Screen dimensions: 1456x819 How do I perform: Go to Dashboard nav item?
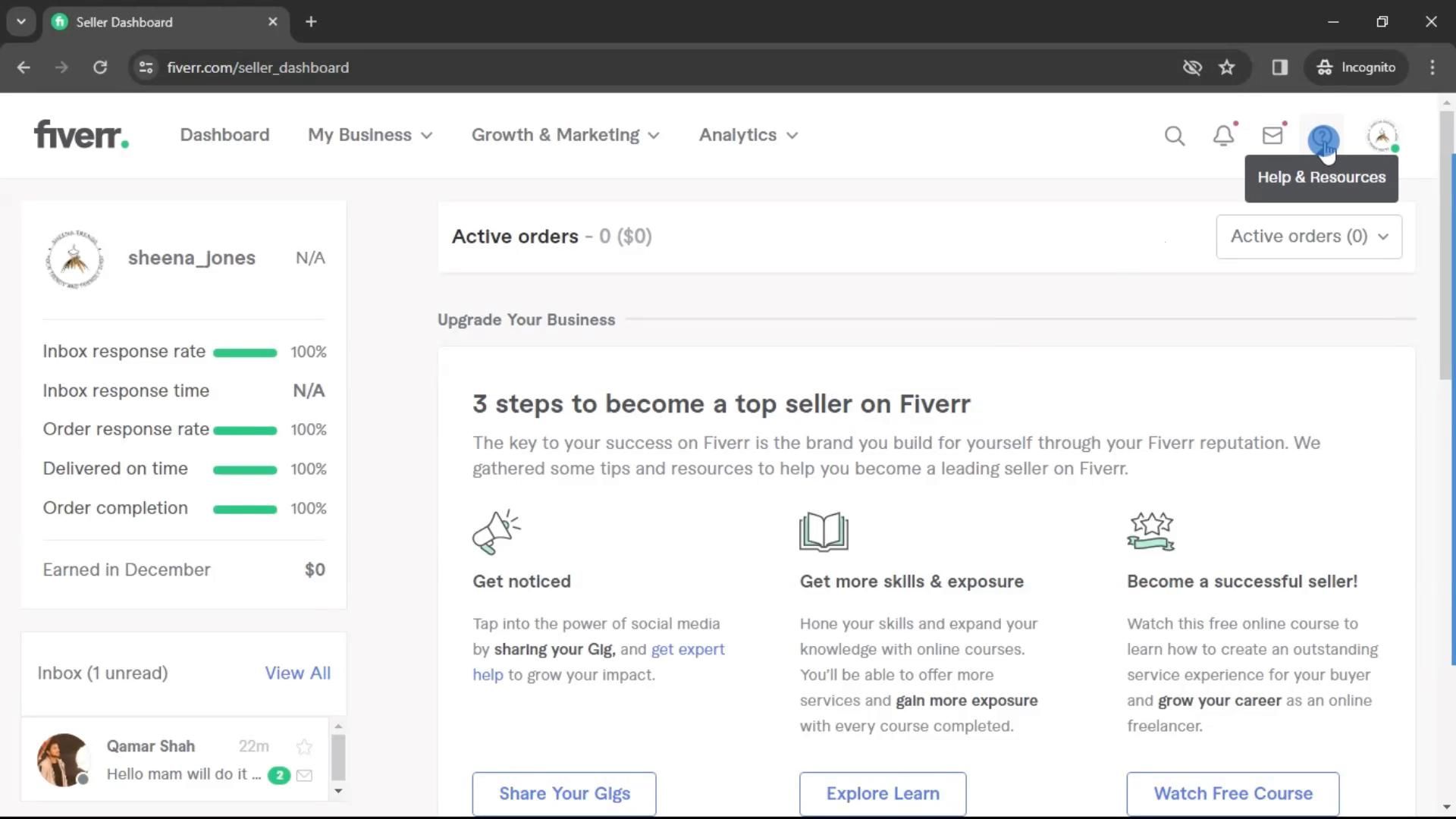[224, 135]
